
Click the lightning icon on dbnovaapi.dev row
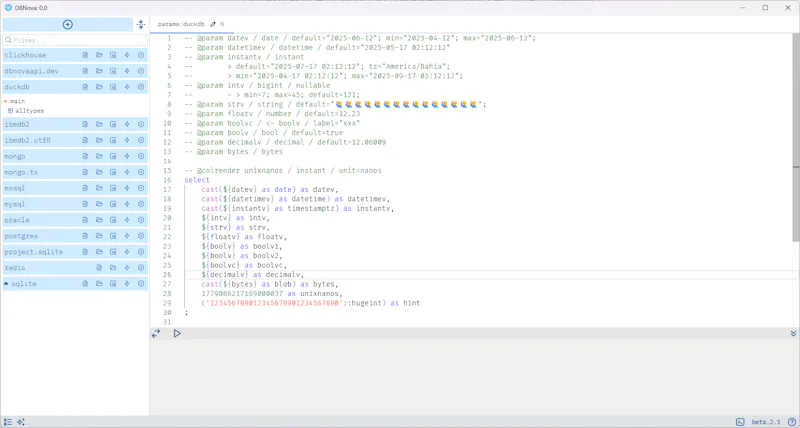(x=127, y=71)
